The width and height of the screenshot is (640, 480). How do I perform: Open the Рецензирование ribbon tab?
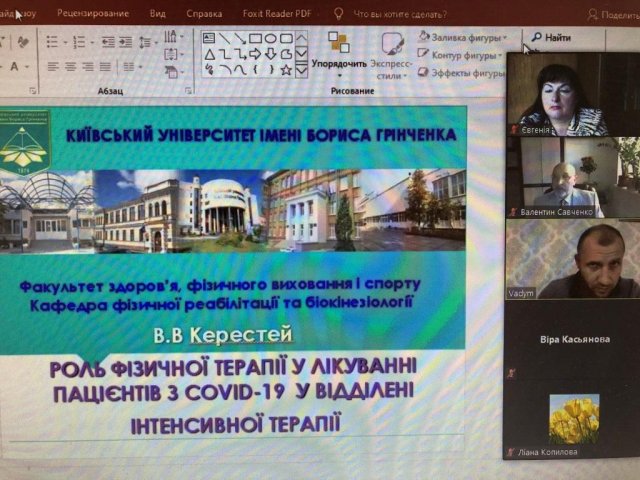(x=93, y=14)
